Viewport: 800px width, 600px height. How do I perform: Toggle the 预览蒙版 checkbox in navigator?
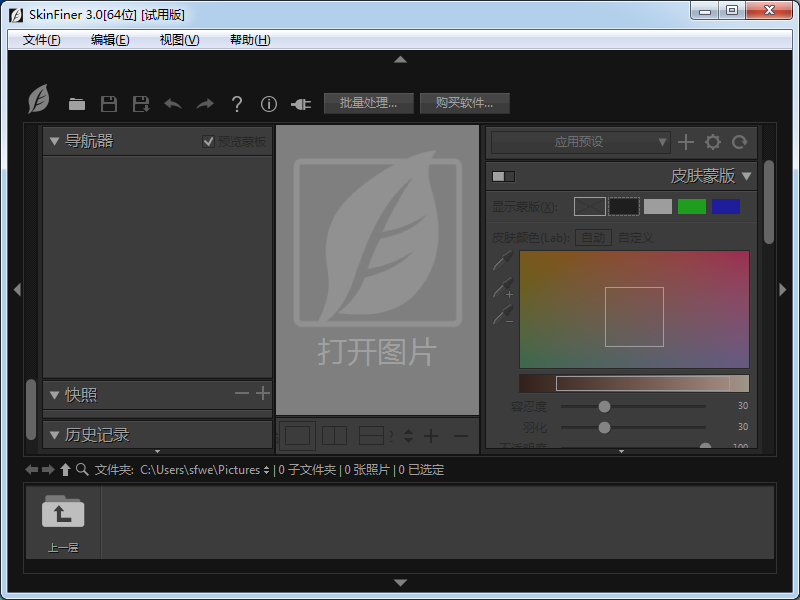point(208,142)
